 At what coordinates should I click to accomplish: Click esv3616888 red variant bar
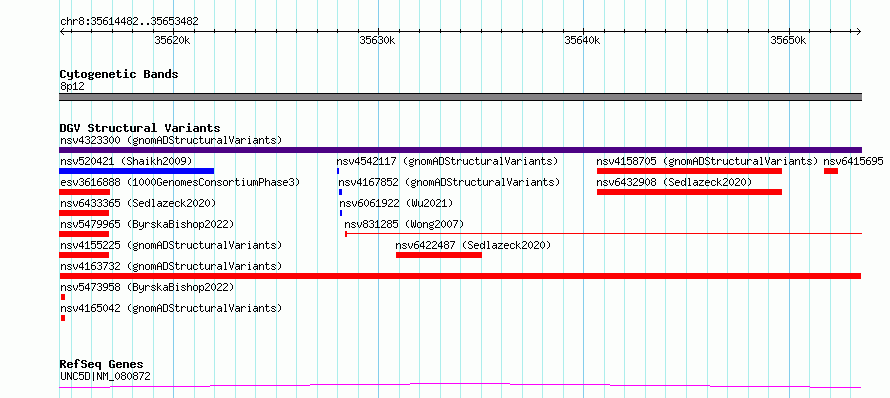(85, 192)
